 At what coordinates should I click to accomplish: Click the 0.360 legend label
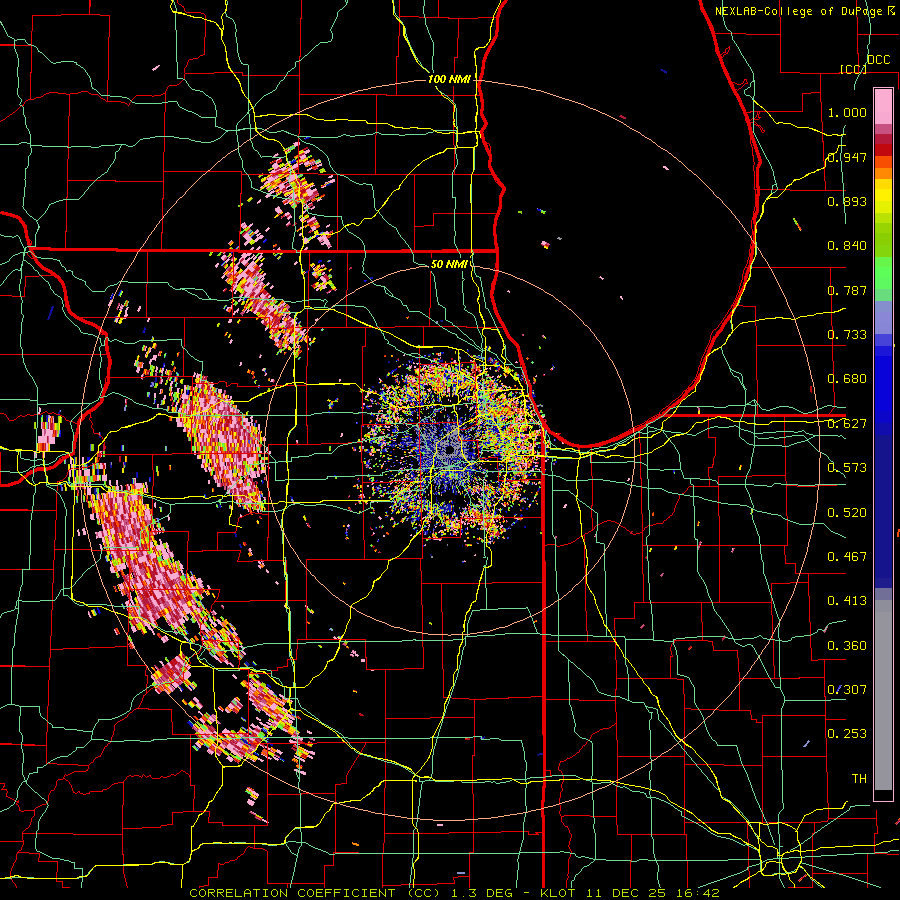847,645
